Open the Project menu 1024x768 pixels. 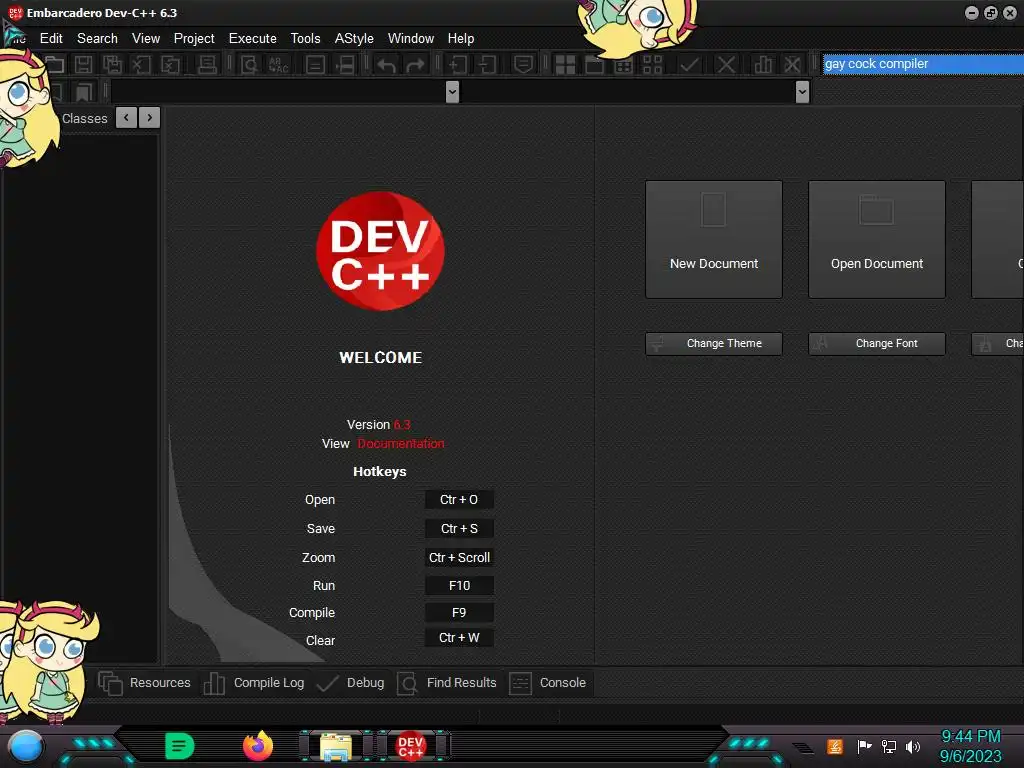(194, 39)
